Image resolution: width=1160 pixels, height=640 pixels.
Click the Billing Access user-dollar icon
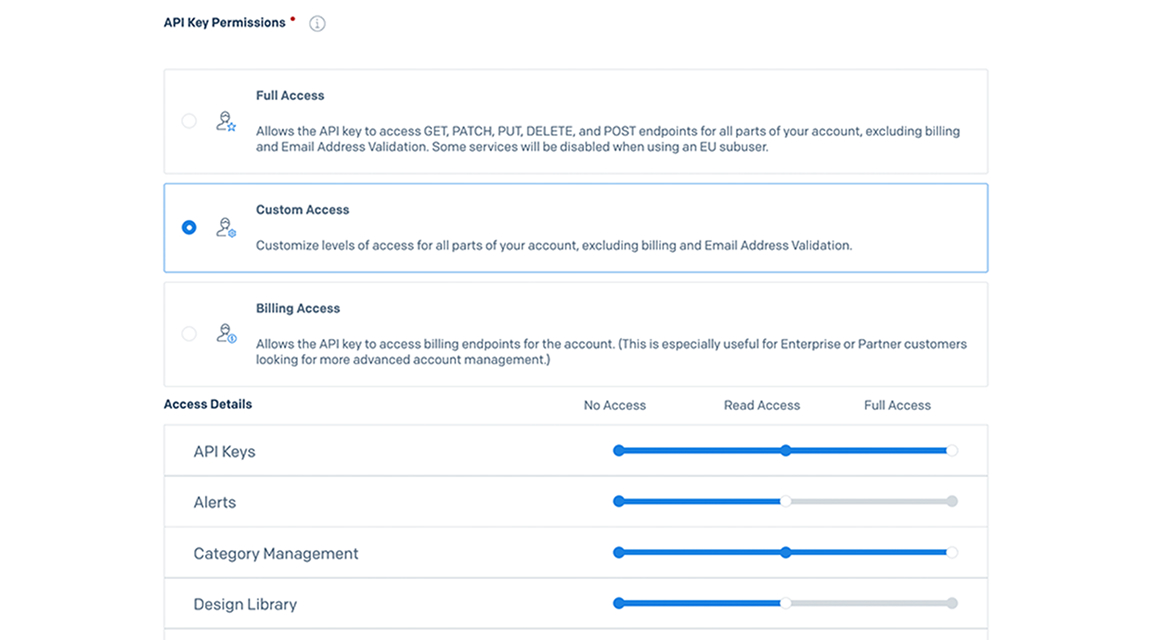click(226, 334)
